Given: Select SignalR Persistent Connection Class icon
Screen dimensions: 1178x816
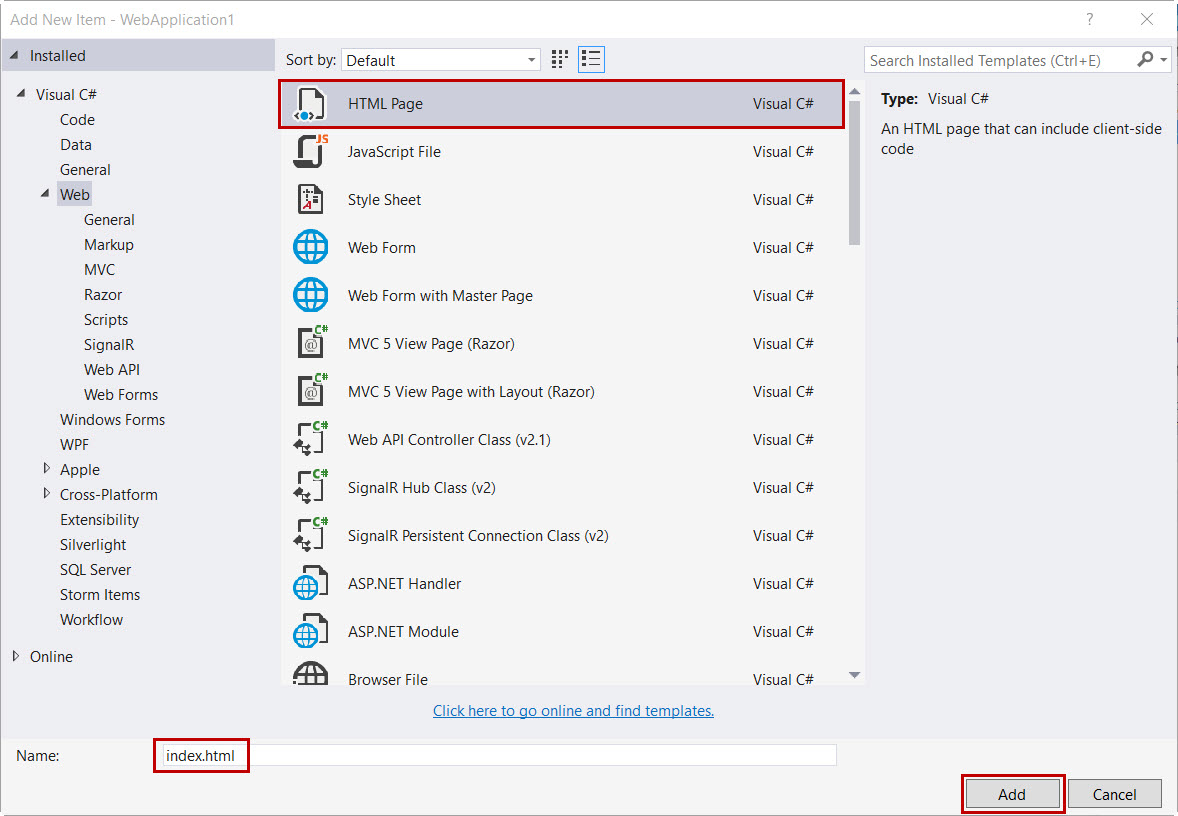Looking at the screenshot, I should 310,536.
